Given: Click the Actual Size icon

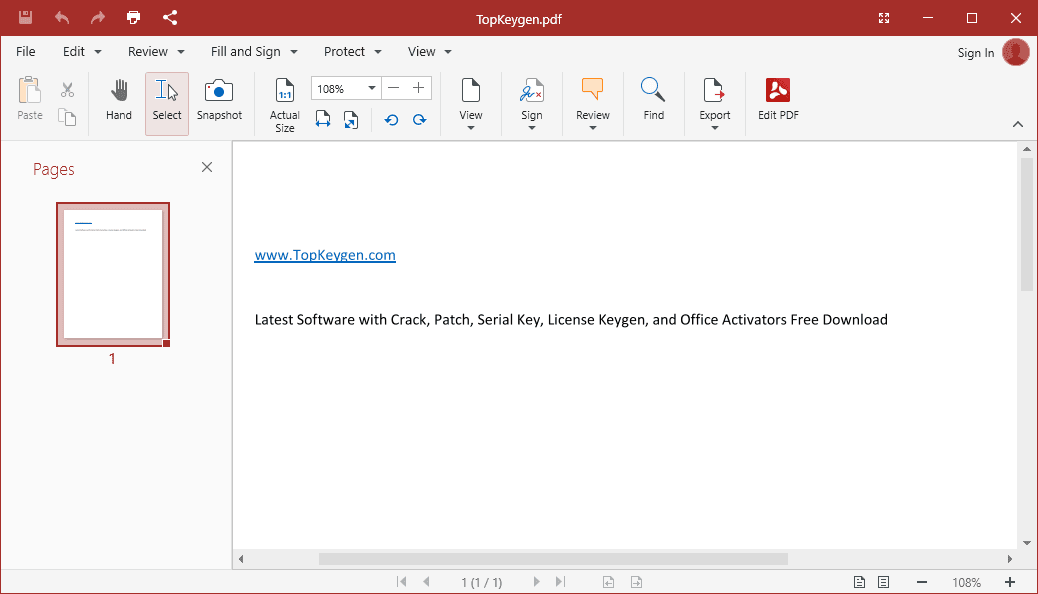Looking at the screenshot, I should point(284,100).
